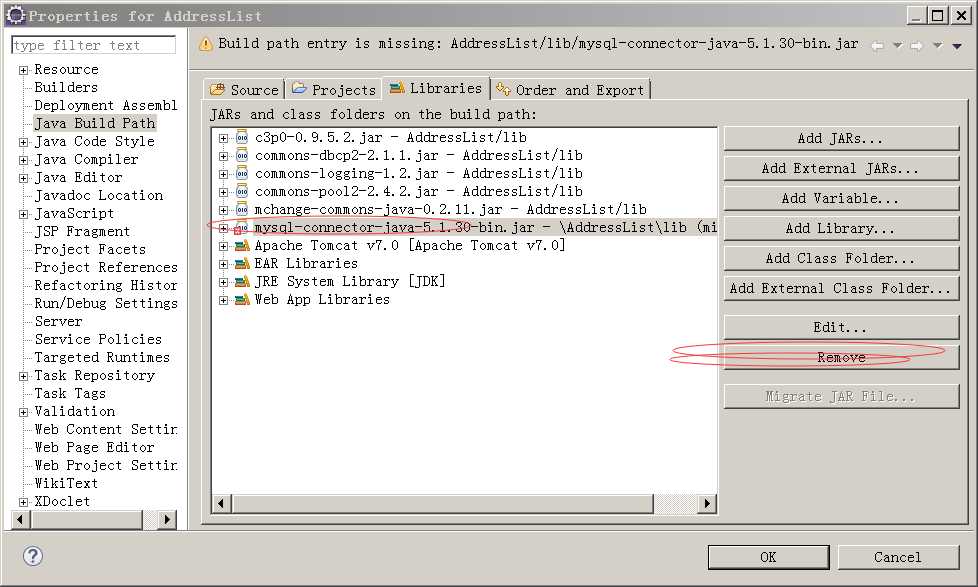Click the warning icon beside build path message

tap(205, 44)
